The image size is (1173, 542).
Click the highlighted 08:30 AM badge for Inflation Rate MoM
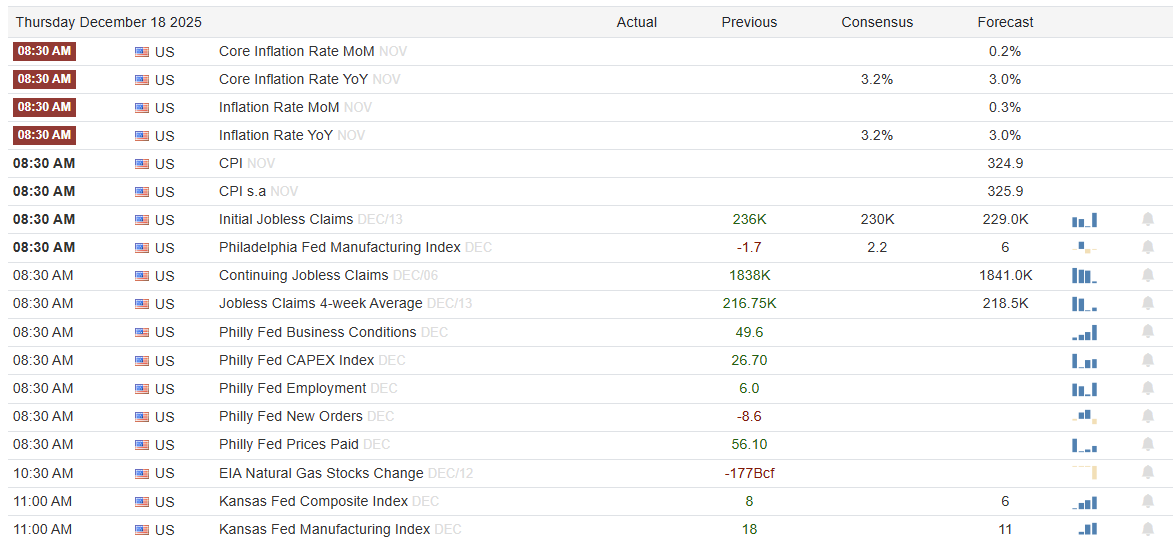tap(44, 107)
